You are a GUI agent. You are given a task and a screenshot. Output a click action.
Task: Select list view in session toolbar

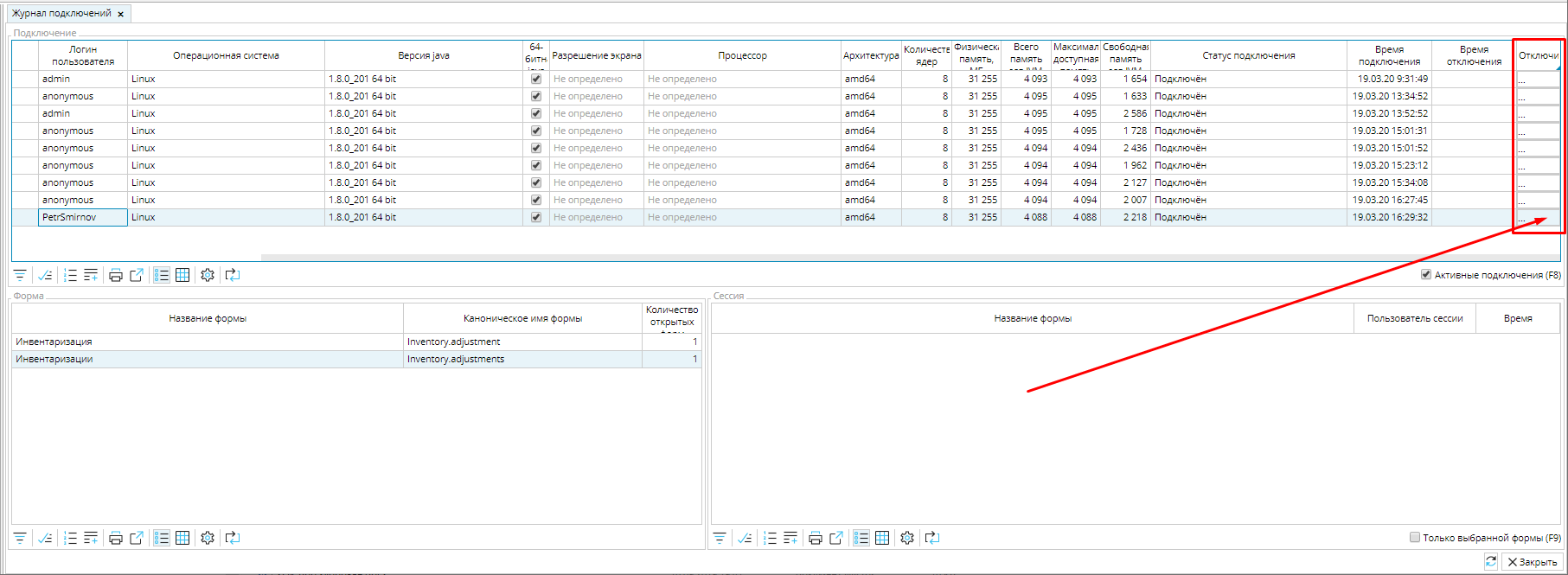tap(861, 538)
